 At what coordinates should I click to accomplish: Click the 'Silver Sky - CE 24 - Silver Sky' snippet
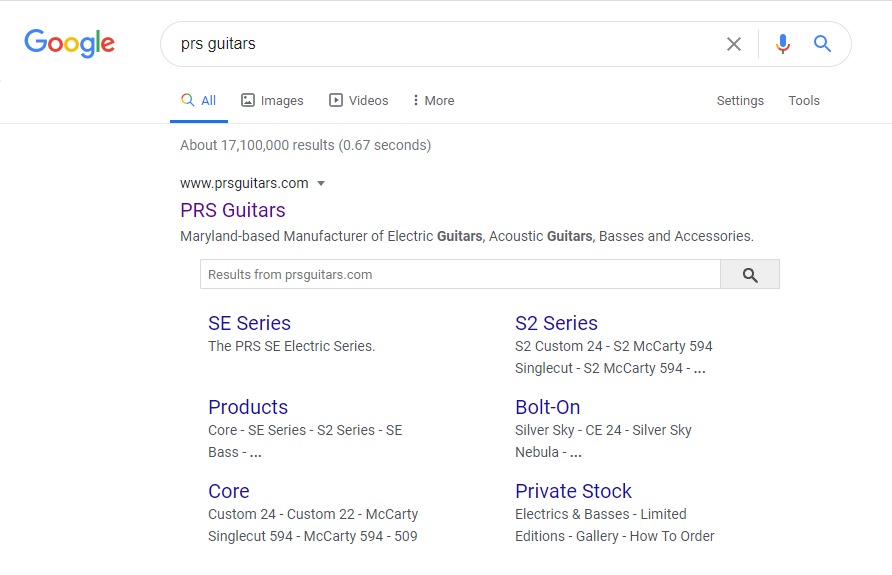(603, 431)
